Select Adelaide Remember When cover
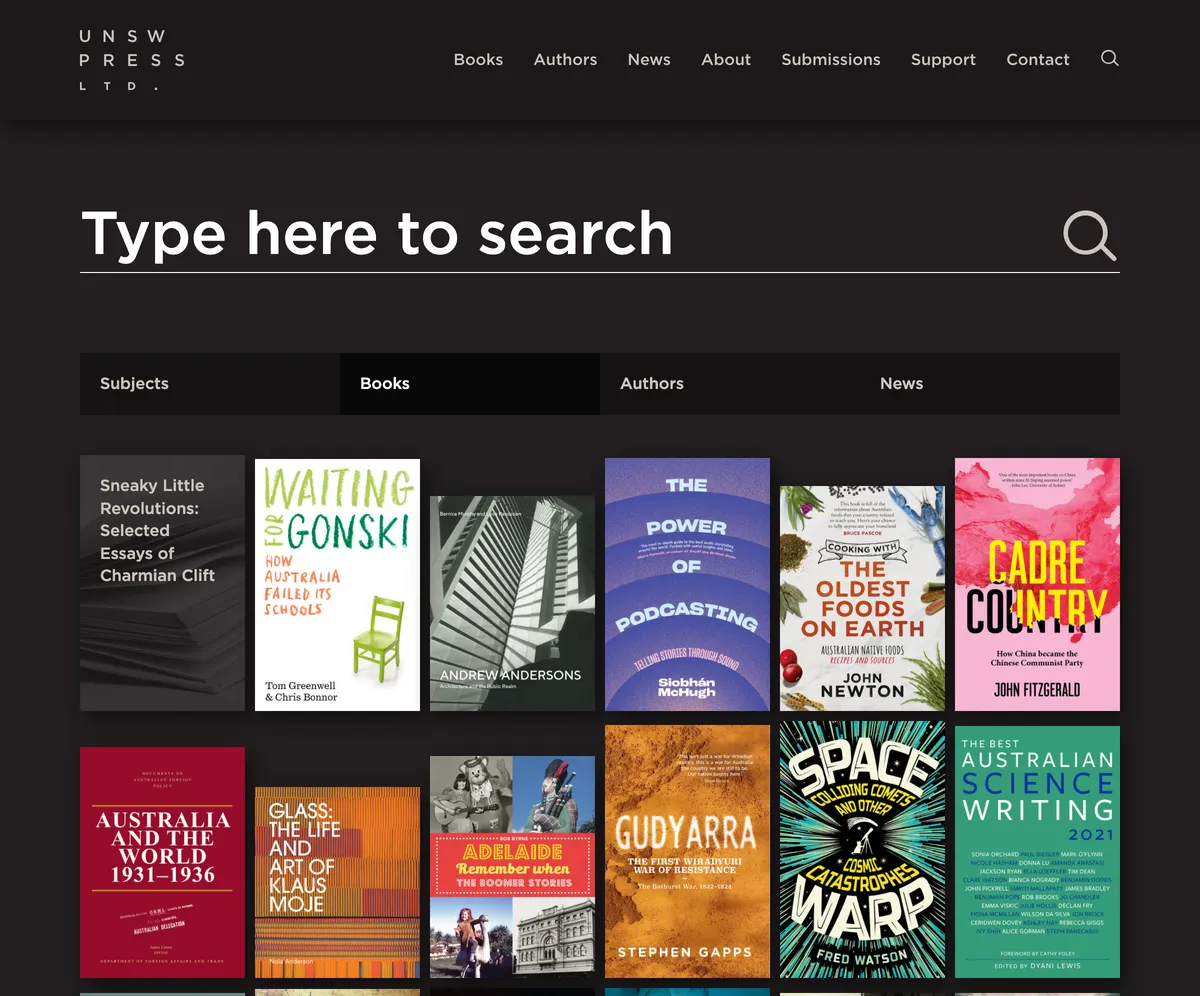Viewport: 1200px width, 996px height. click(x=512, y=867)
